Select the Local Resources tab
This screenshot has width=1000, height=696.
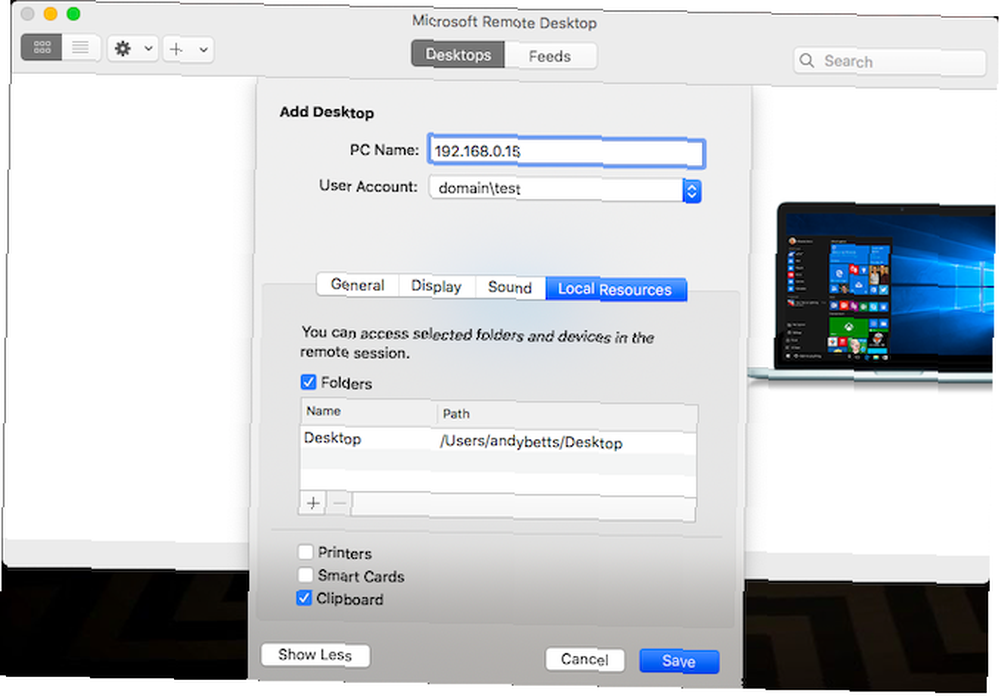tap(615, 289)
